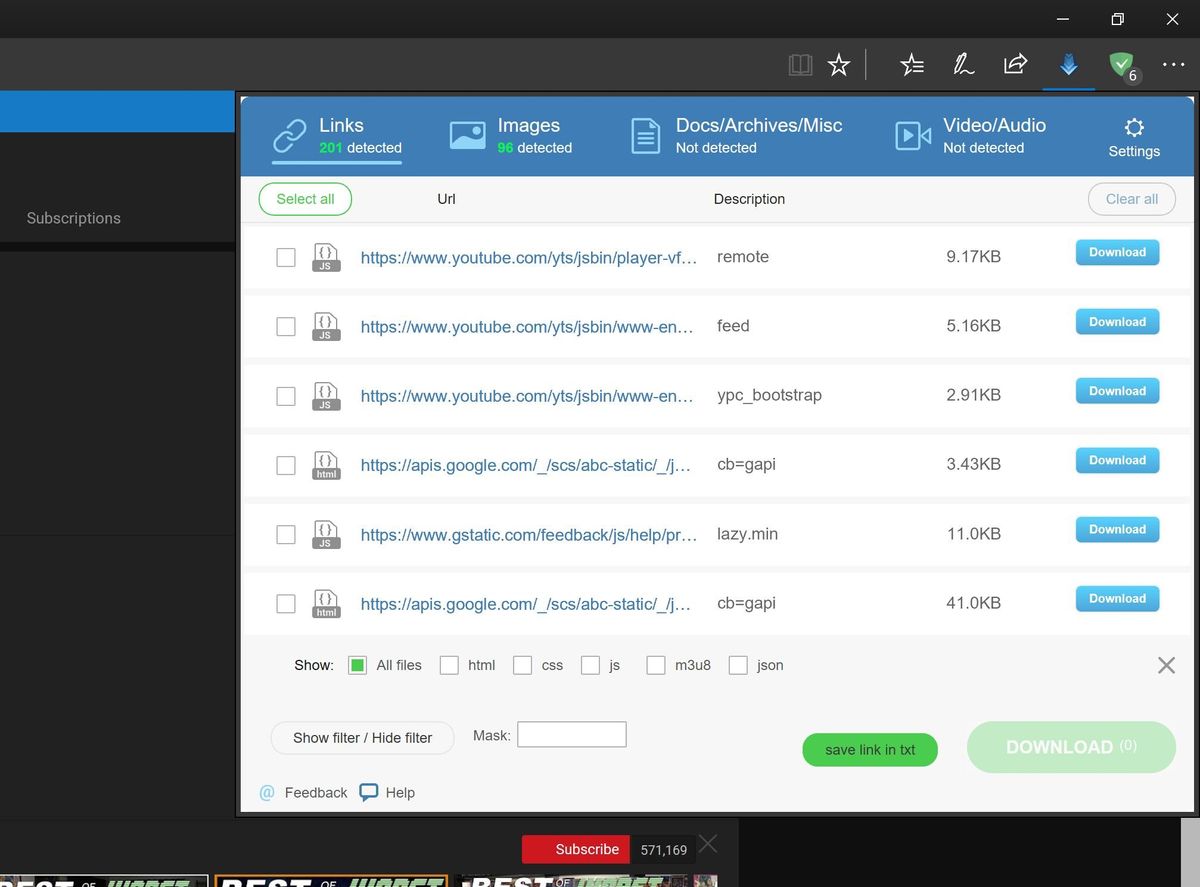1200x887 pixels.
Task: Tick the checkbox beside the lazy.min file
Action: coord(285,534)
